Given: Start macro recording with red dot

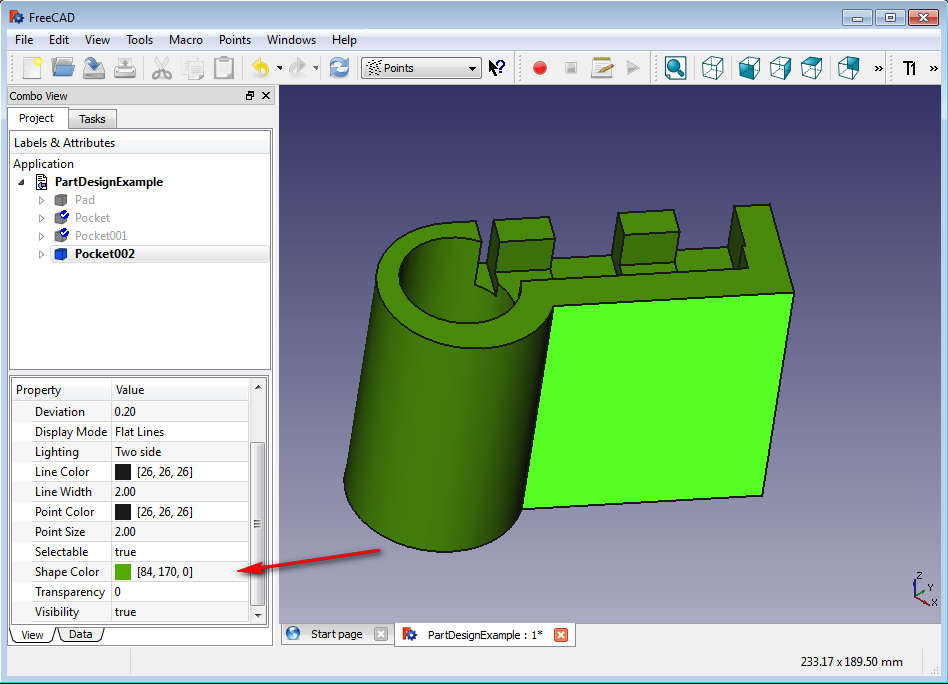Looking at the screenshot, I should (x=540, y=68).
